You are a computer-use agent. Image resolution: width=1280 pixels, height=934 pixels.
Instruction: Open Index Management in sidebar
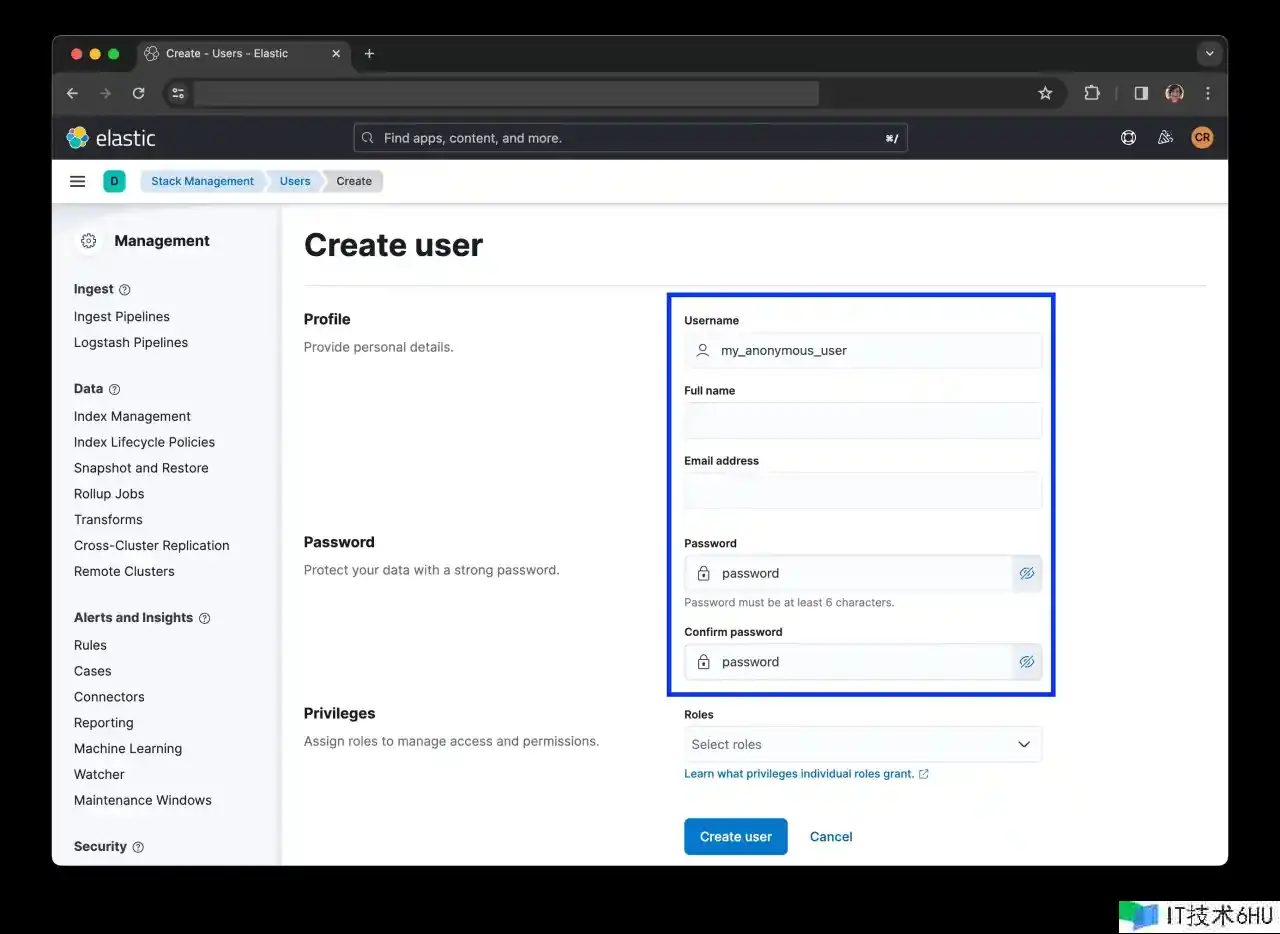pyautogui.click(x=132, y=416)
